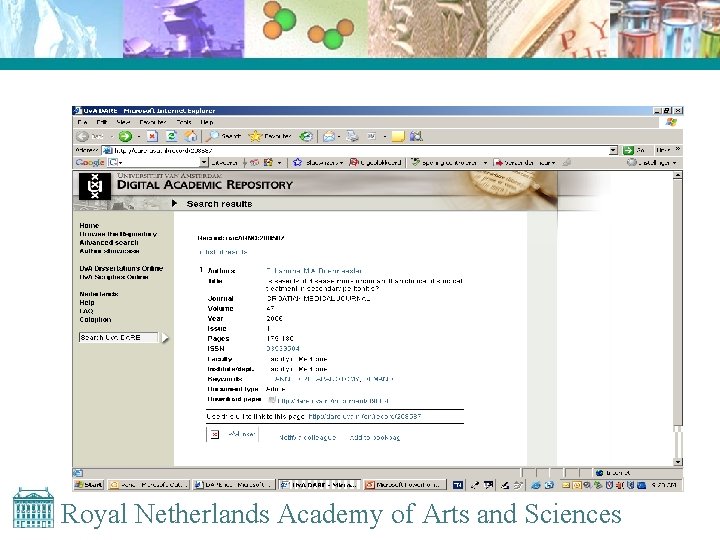This screenshot has height=540, width=720.
Task: Open the View menu
Action: click(123, 122)
